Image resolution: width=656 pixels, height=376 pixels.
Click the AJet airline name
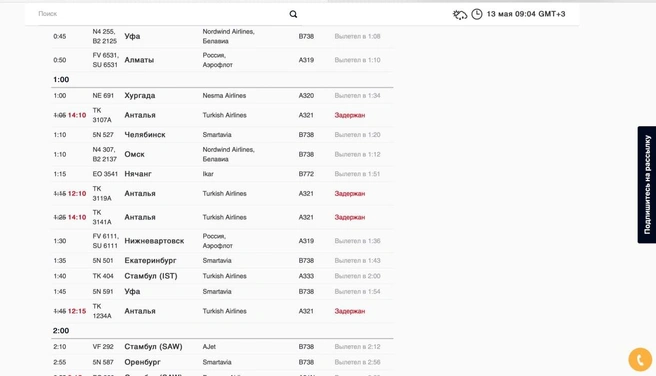[x=209, y=347]
